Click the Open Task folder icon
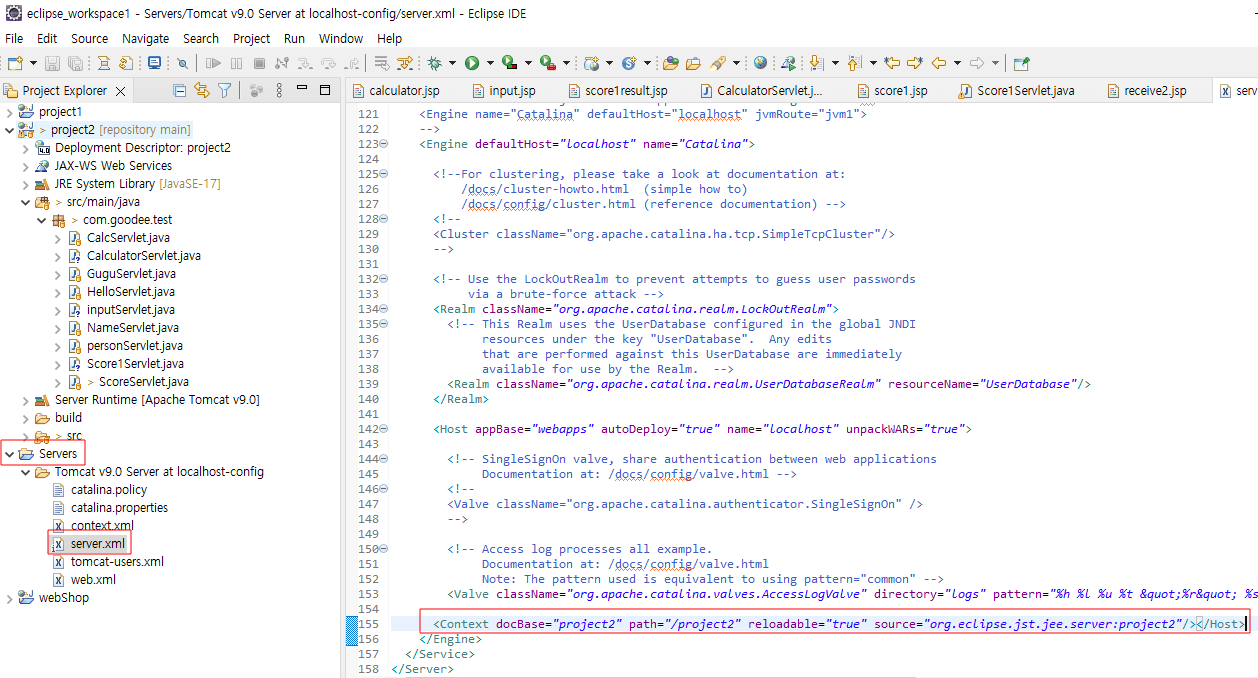Screen dimensions: 1258x678 coord(693,63)
